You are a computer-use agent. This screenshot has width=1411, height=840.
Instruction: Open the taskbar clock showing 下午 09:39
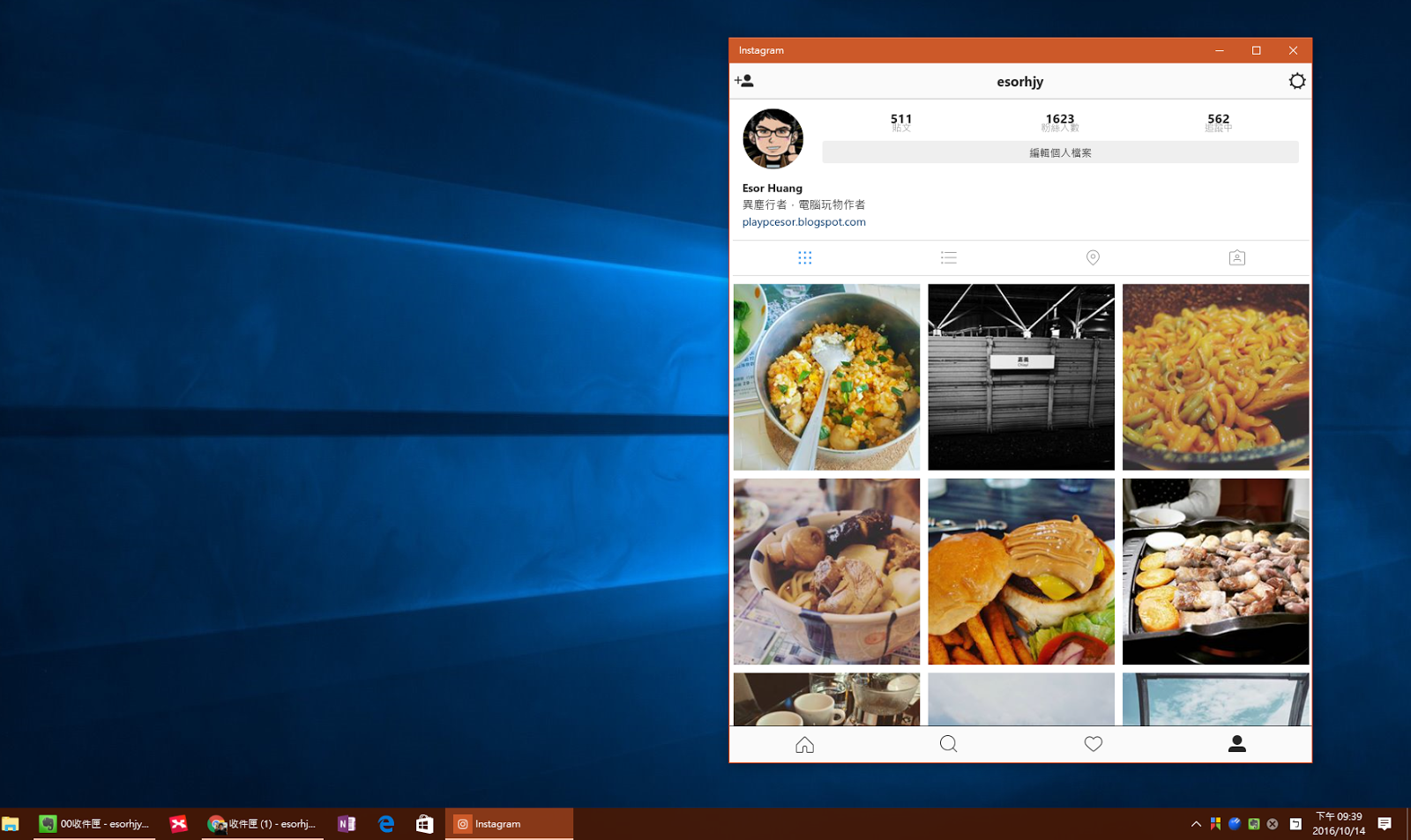(1339, 824)
